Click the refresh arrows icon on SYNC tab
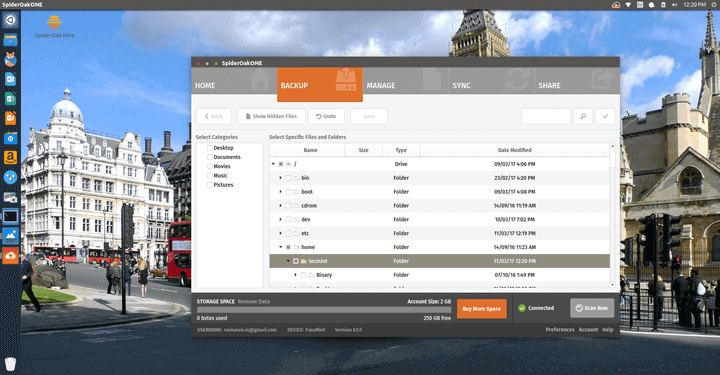Image resolution: width=720 pixels, height=375 pixels. click(x=518, y=80)
